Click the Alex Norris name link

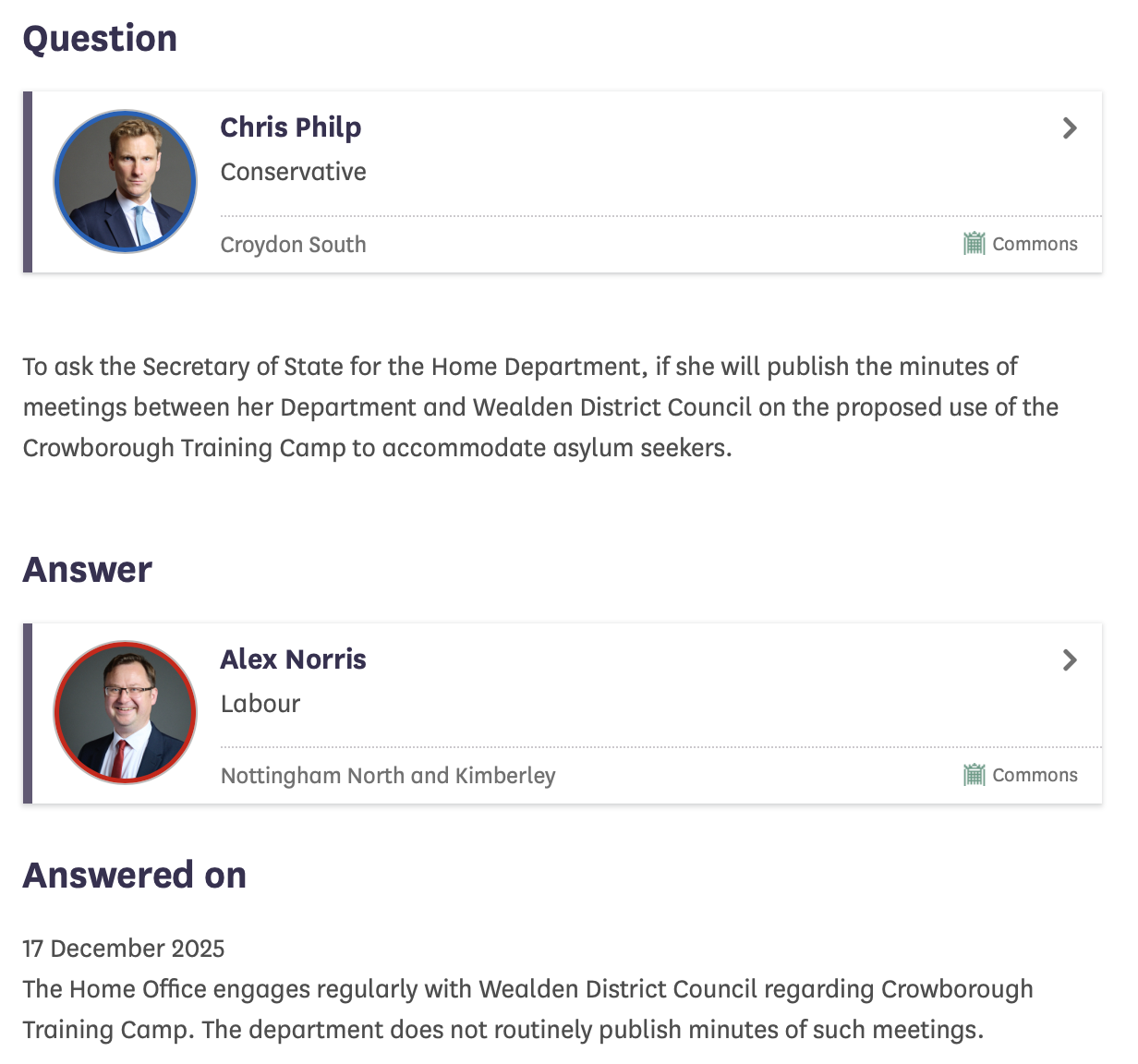(x=293, y=659)
